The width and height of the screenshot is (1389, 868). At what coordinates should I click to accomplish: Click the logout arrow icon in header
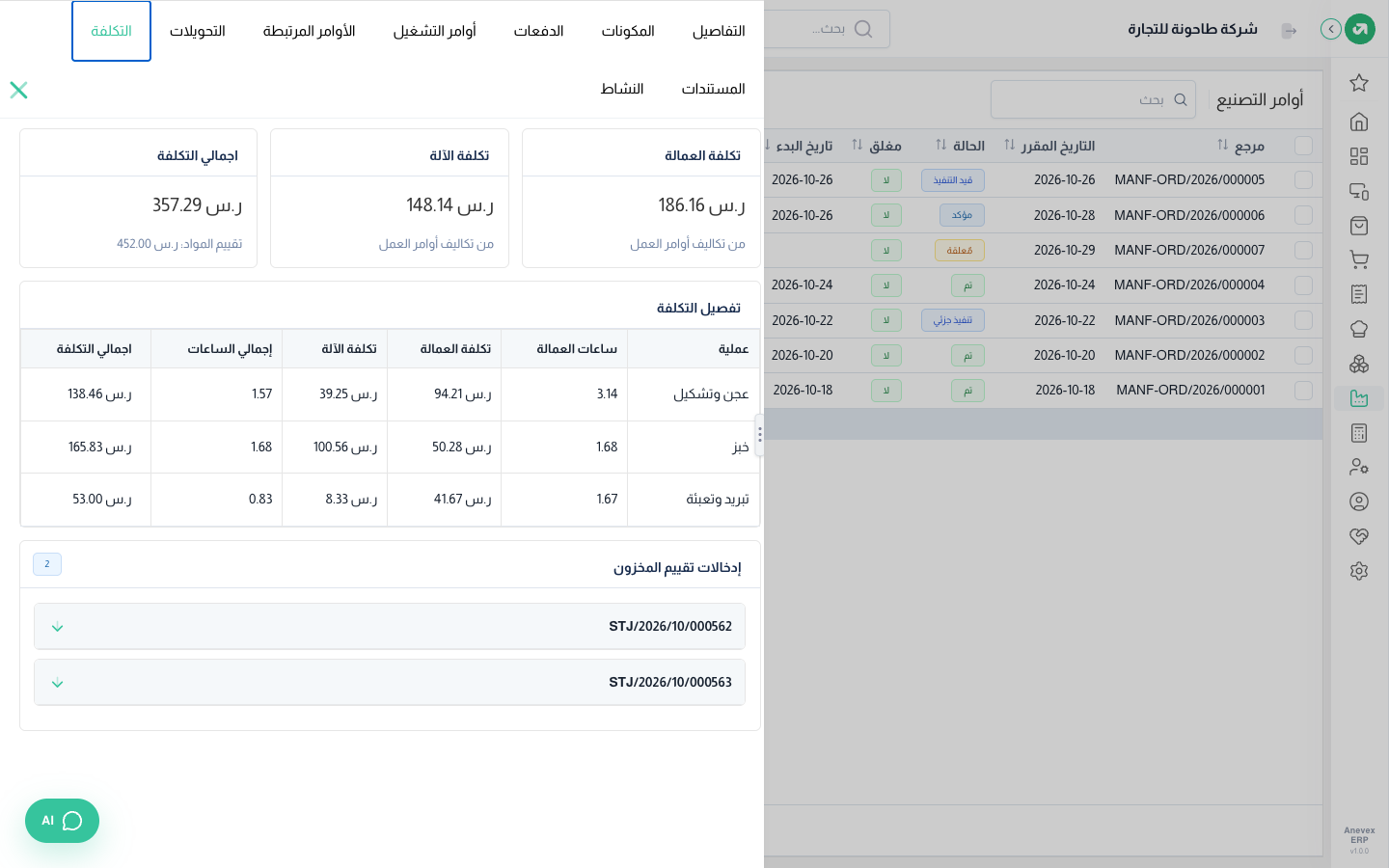coord(1289,31)
